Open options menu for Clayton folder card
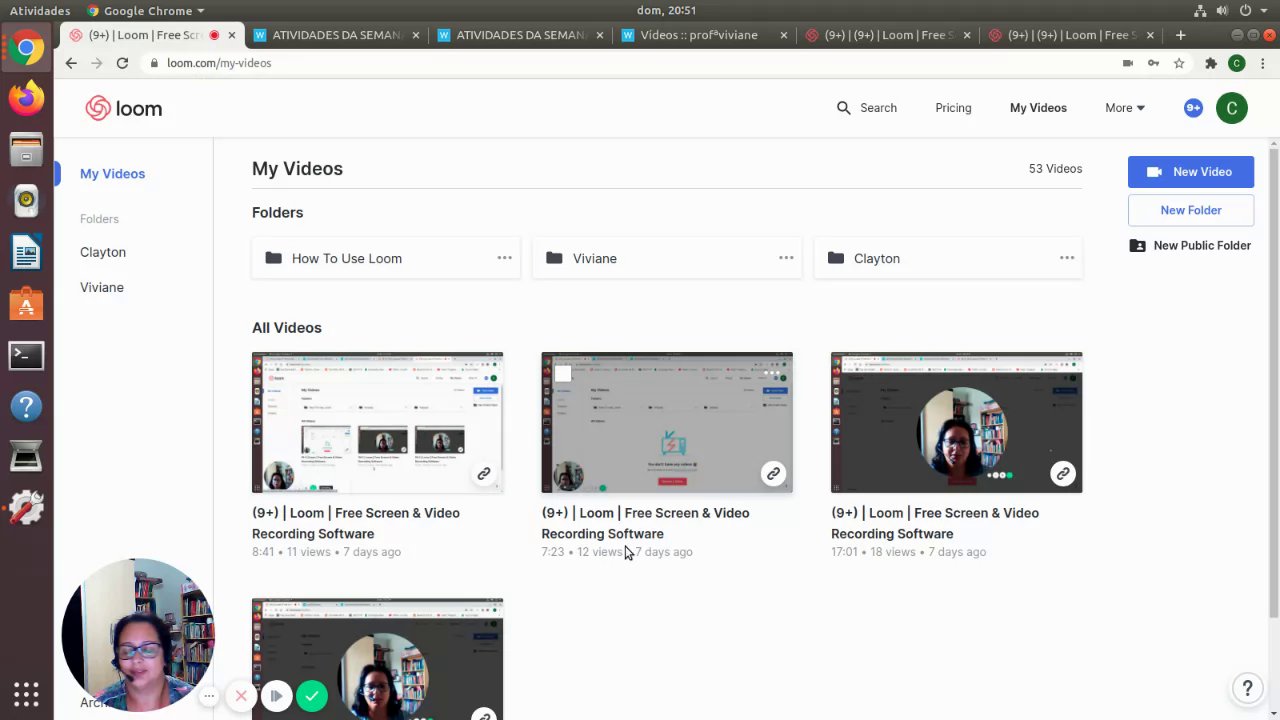 point(1067,258)
